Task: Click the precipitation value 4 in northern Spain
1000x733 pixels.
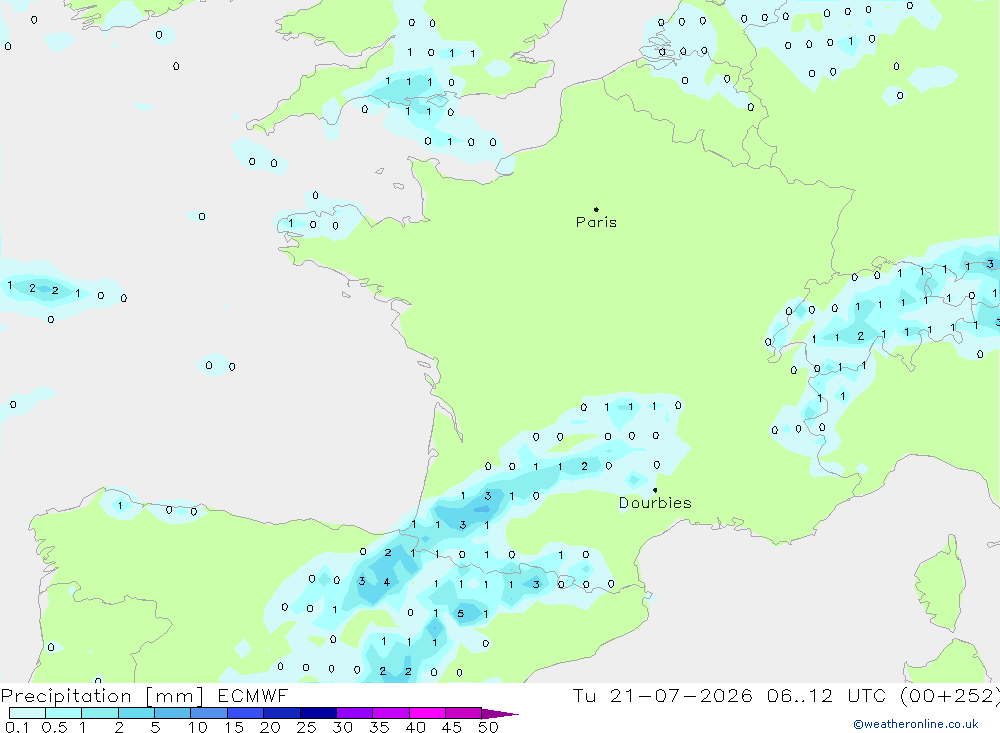Action: (x=386, y=582)
